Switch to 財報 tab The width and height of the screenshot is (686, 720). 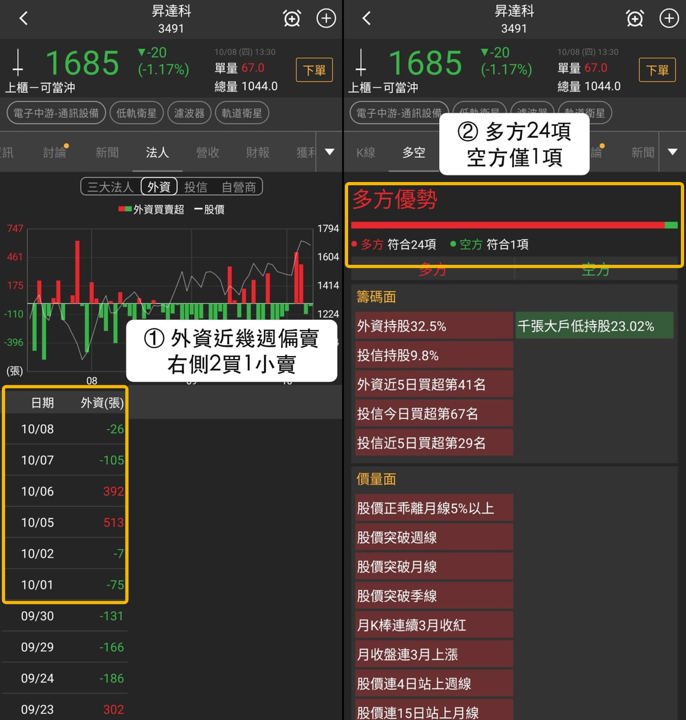(x=258, y=152)
